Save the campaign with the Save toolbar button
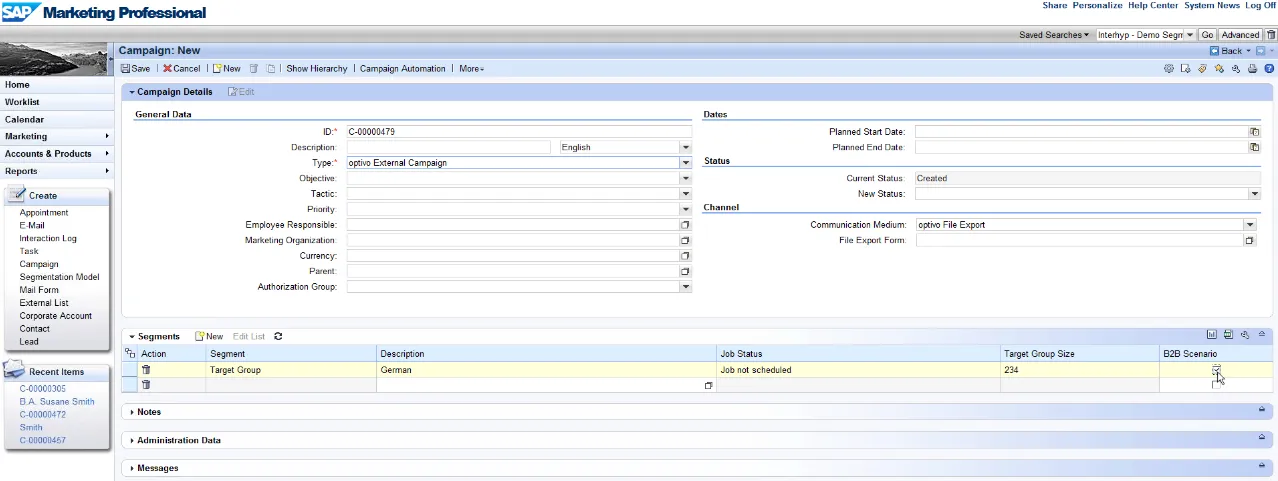The image size is (1278, 481). pyautogui.click(x=135, y=69)
